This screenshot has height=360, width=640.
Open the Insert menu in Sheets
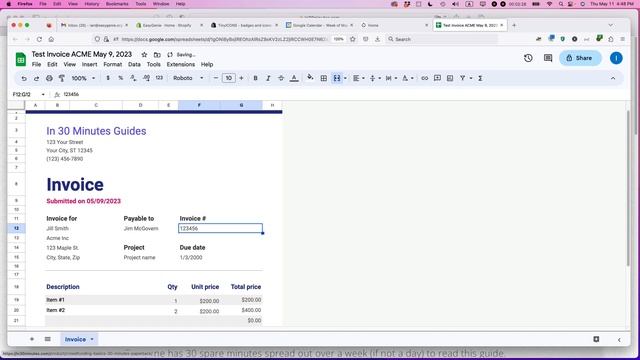tap(89, 64)
